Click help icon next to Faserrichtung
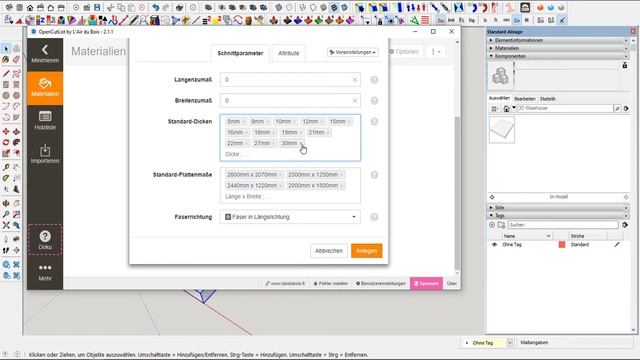The height and width of the screenshot is (360, 640). pos(374,217)
